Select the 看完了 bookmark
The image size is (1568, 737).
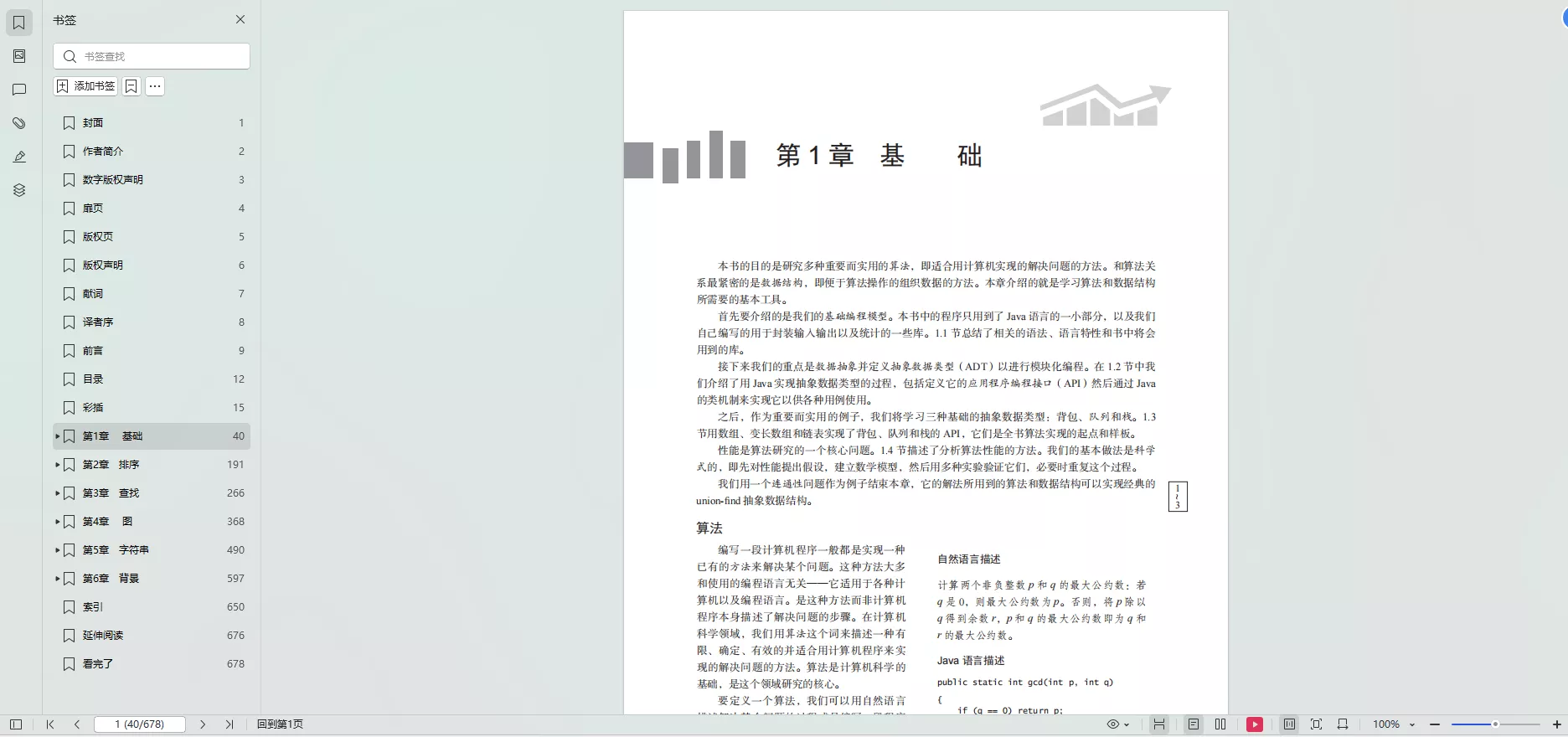pyautogui.click(x=152, y=664)
